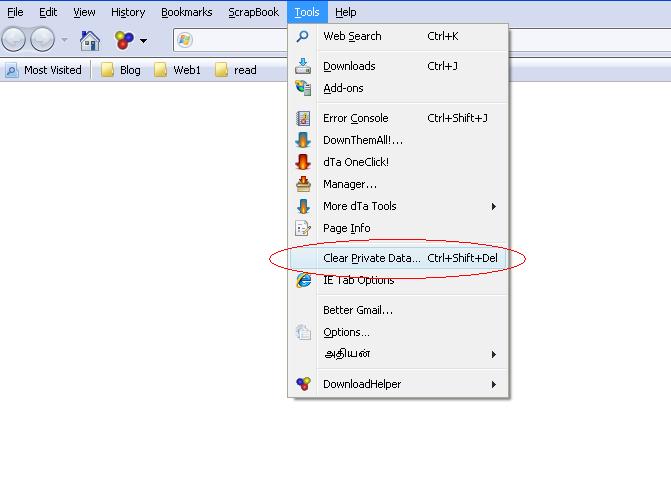This screenshot has height=493, width=671.
Task: Select DownloadHelper menu entry
Action: coord(398,384)
